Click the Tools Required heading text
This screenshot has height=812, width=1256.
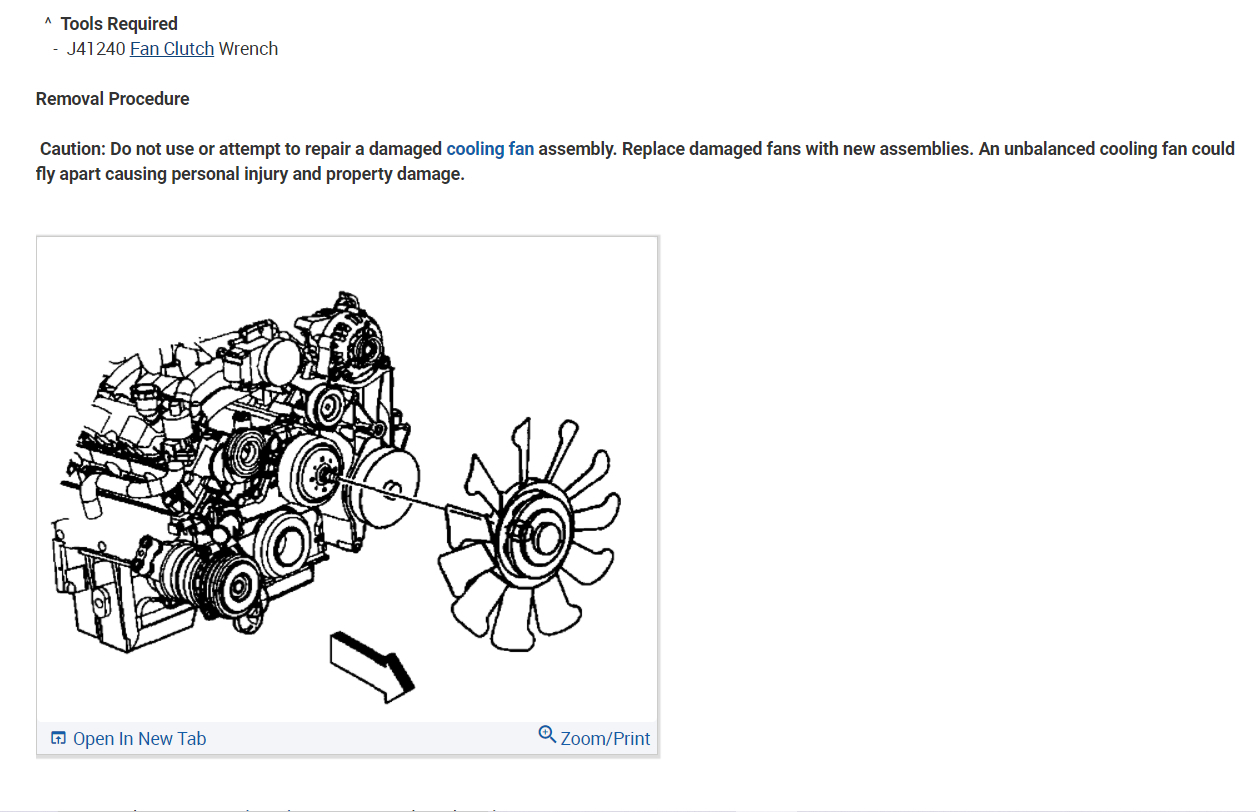coord(119,23)
